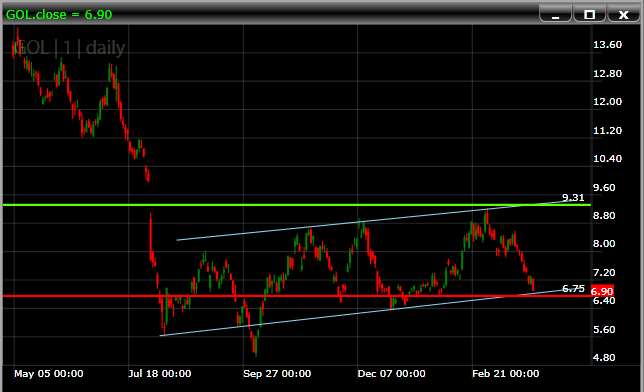The image size is (644, 392).
Task: Maximize the GOL chart window
Action: (x=589, y=14)
